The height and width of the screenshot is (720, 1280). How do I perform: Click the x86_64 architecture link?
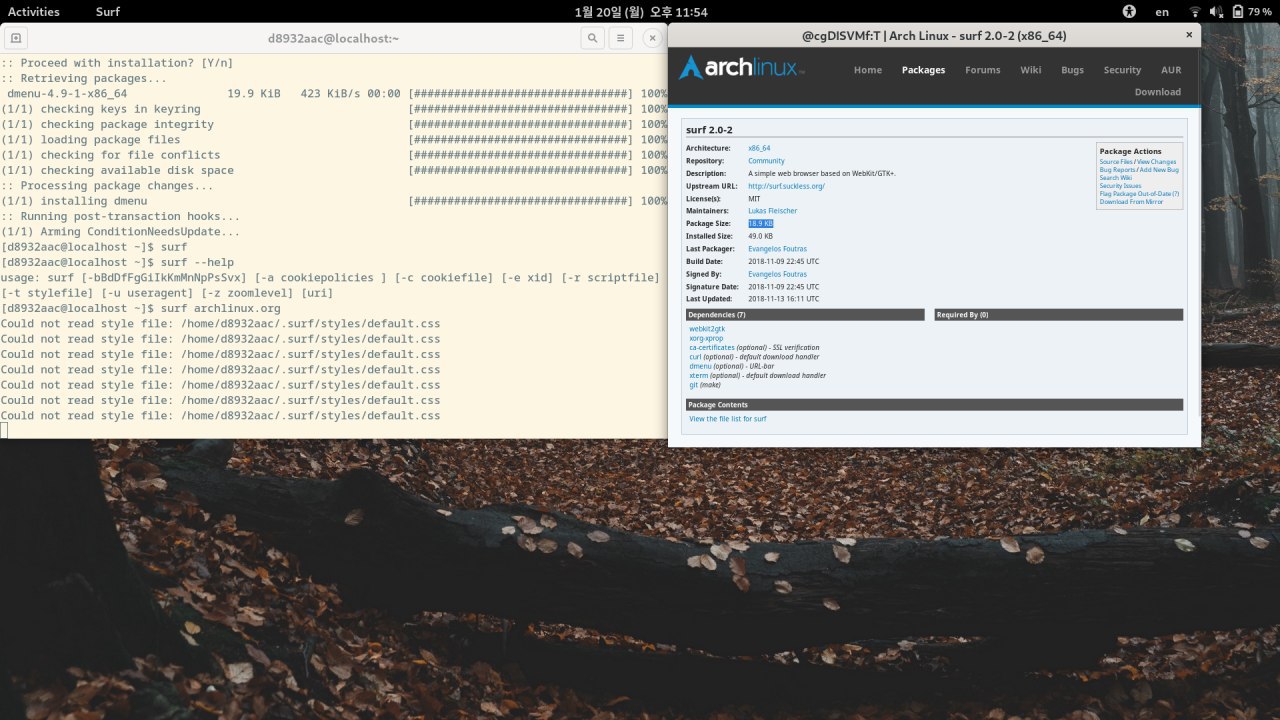coord(759,148)
